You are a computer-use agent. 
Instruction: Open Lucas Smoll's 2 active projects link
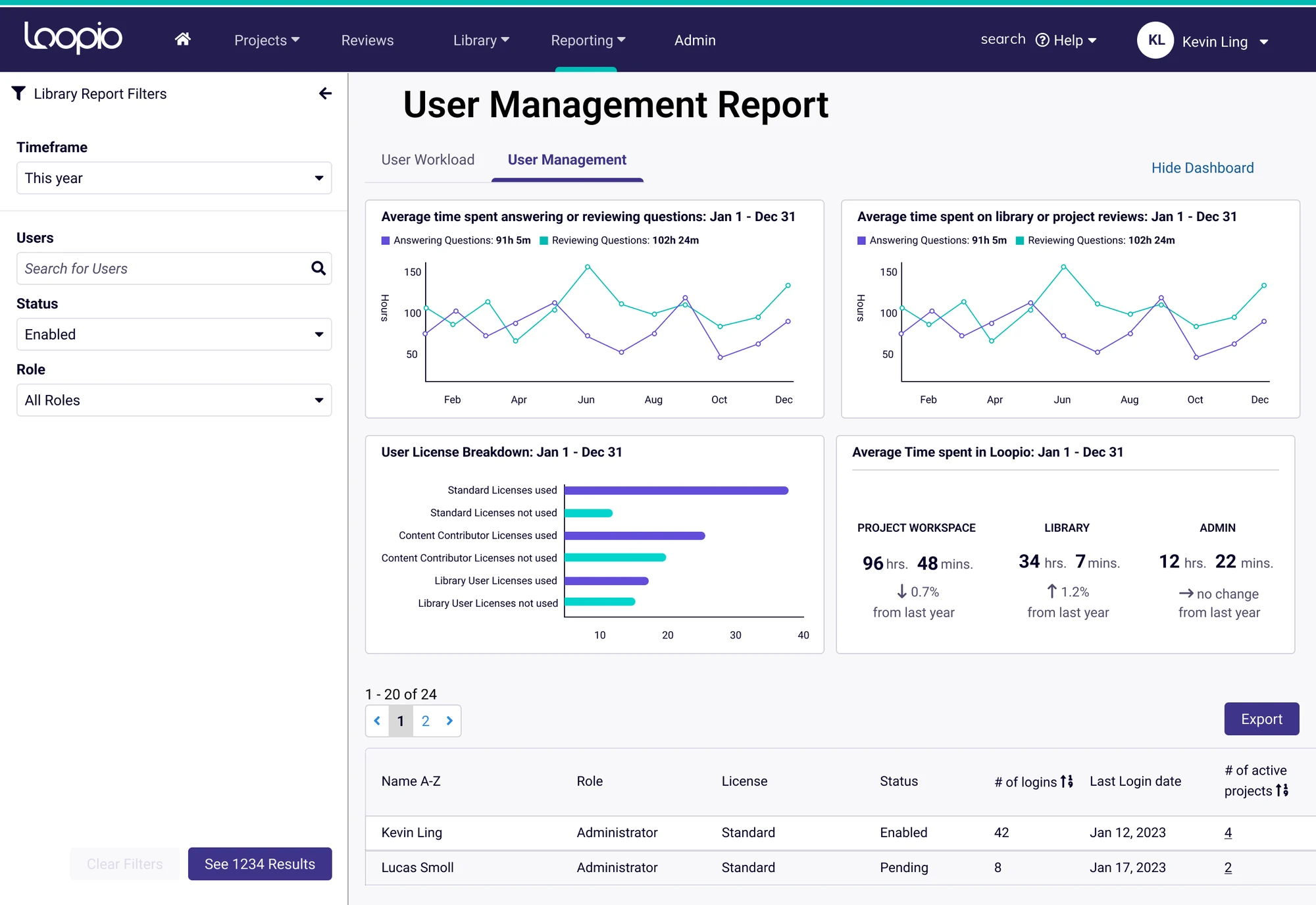tap(1228, 867)
